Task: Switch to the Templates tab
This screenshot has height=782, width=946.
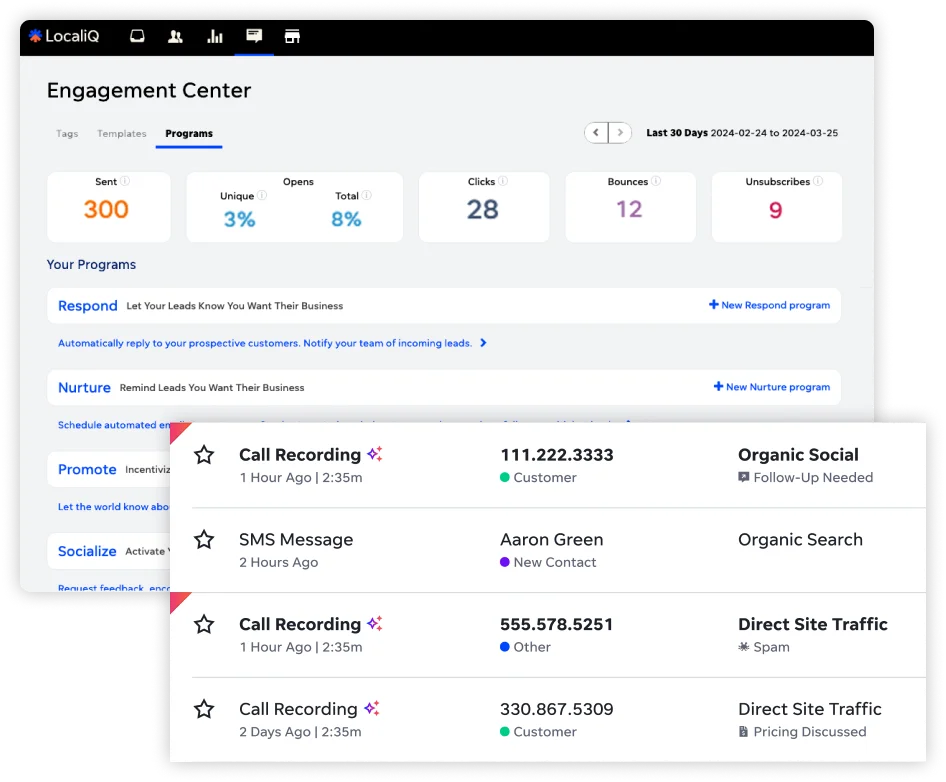Action: [122, 133]
